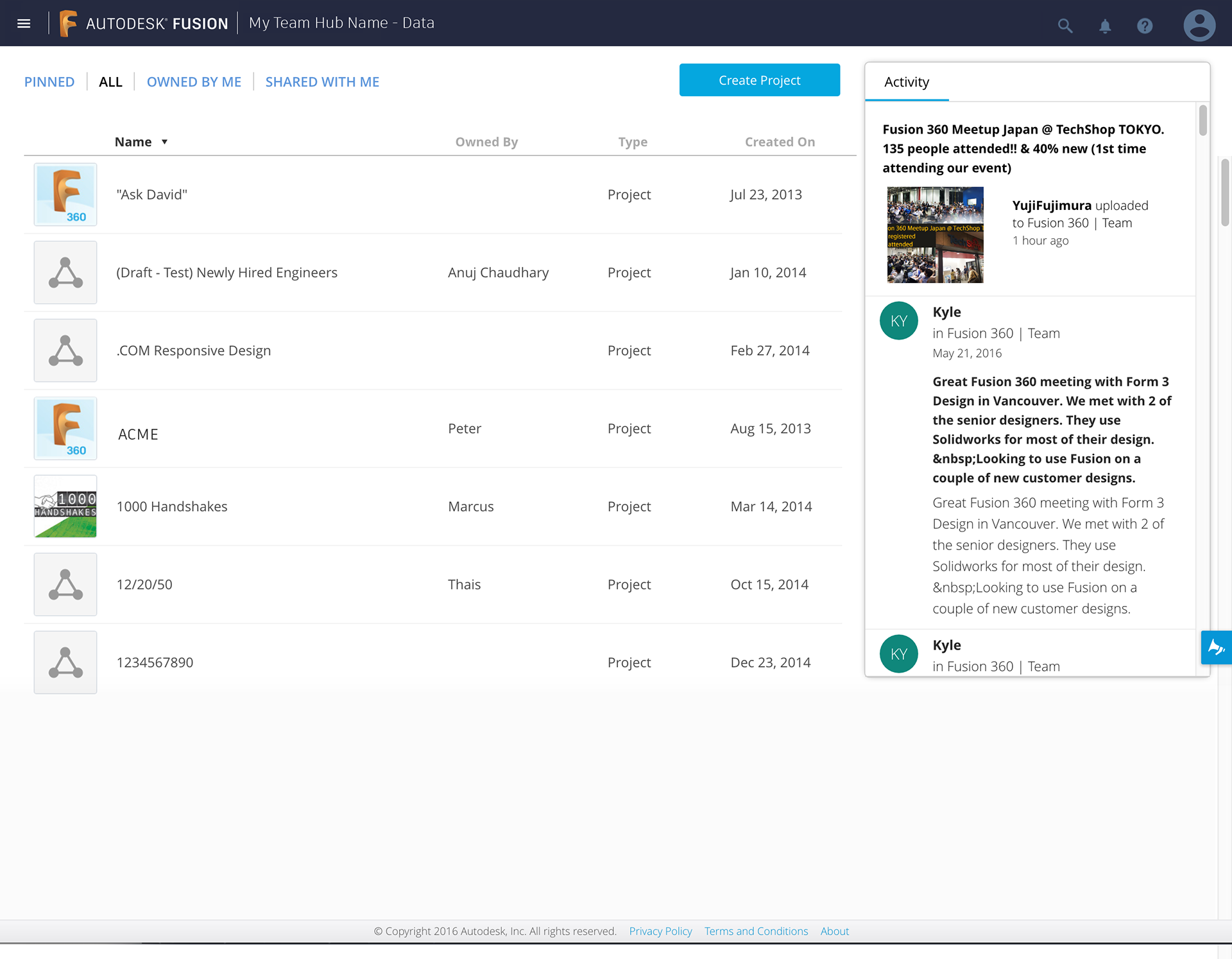Open the 1000 Handshakes project thumbnail
This screenshot has height=959, width=1232.
coord(65,506)
